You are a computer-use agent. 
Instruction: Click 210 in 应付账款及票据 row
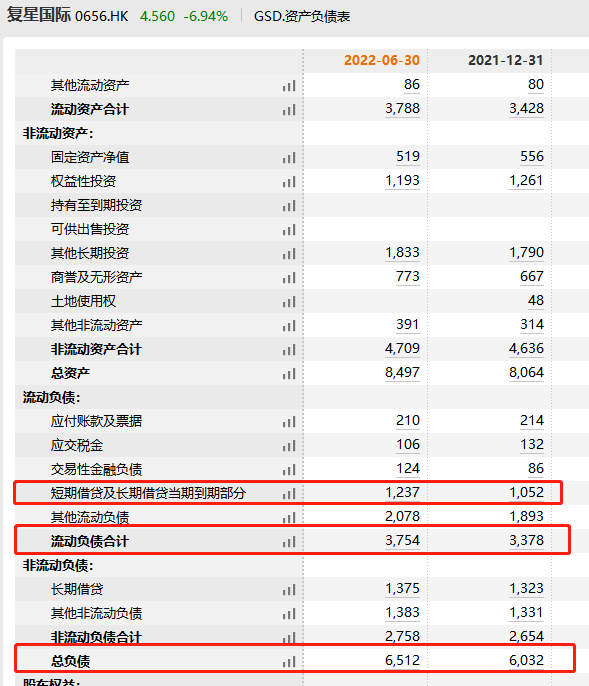[408, 421]
